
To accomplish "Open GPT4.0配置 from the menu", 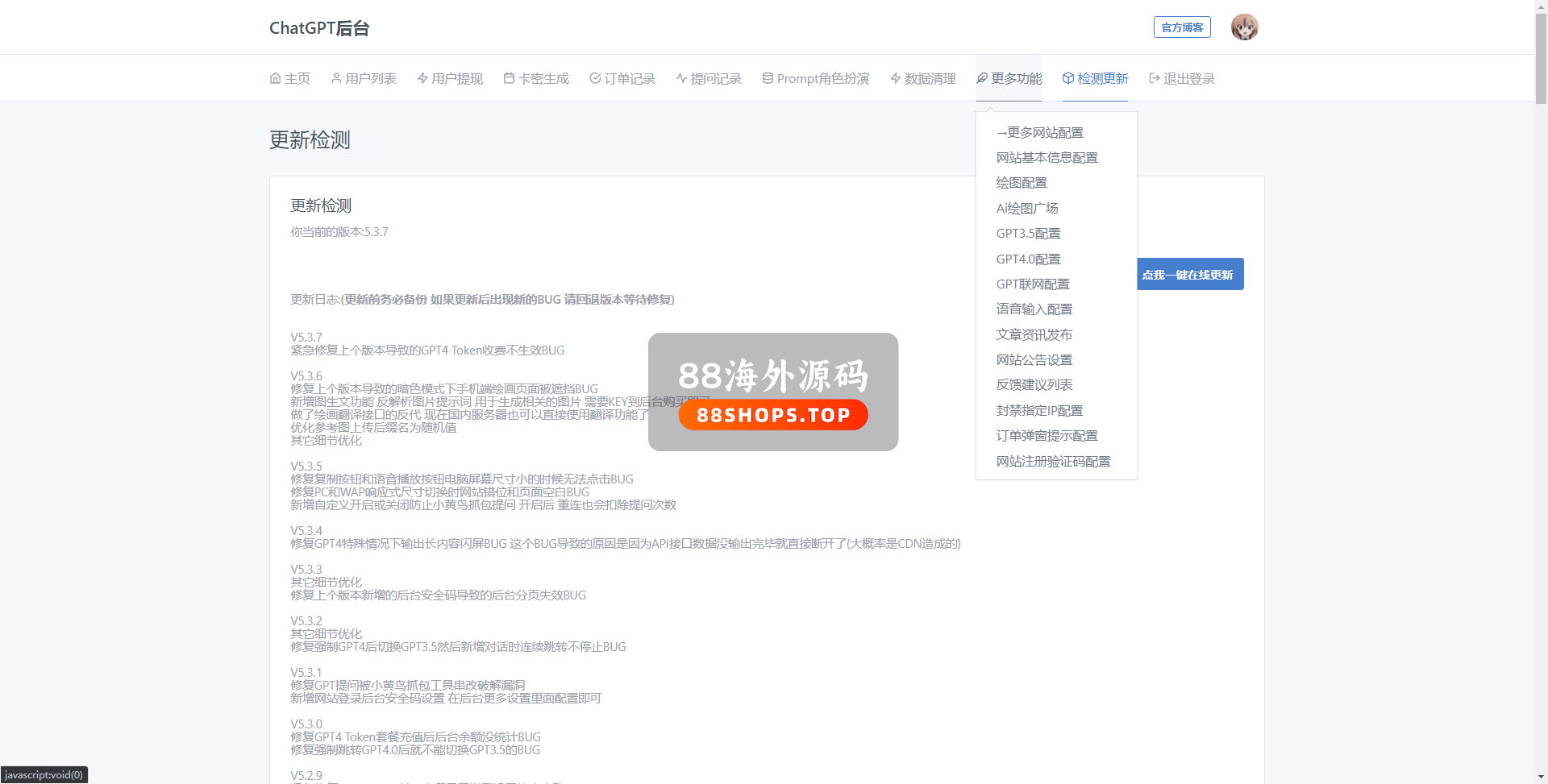I will point(1028,259).
